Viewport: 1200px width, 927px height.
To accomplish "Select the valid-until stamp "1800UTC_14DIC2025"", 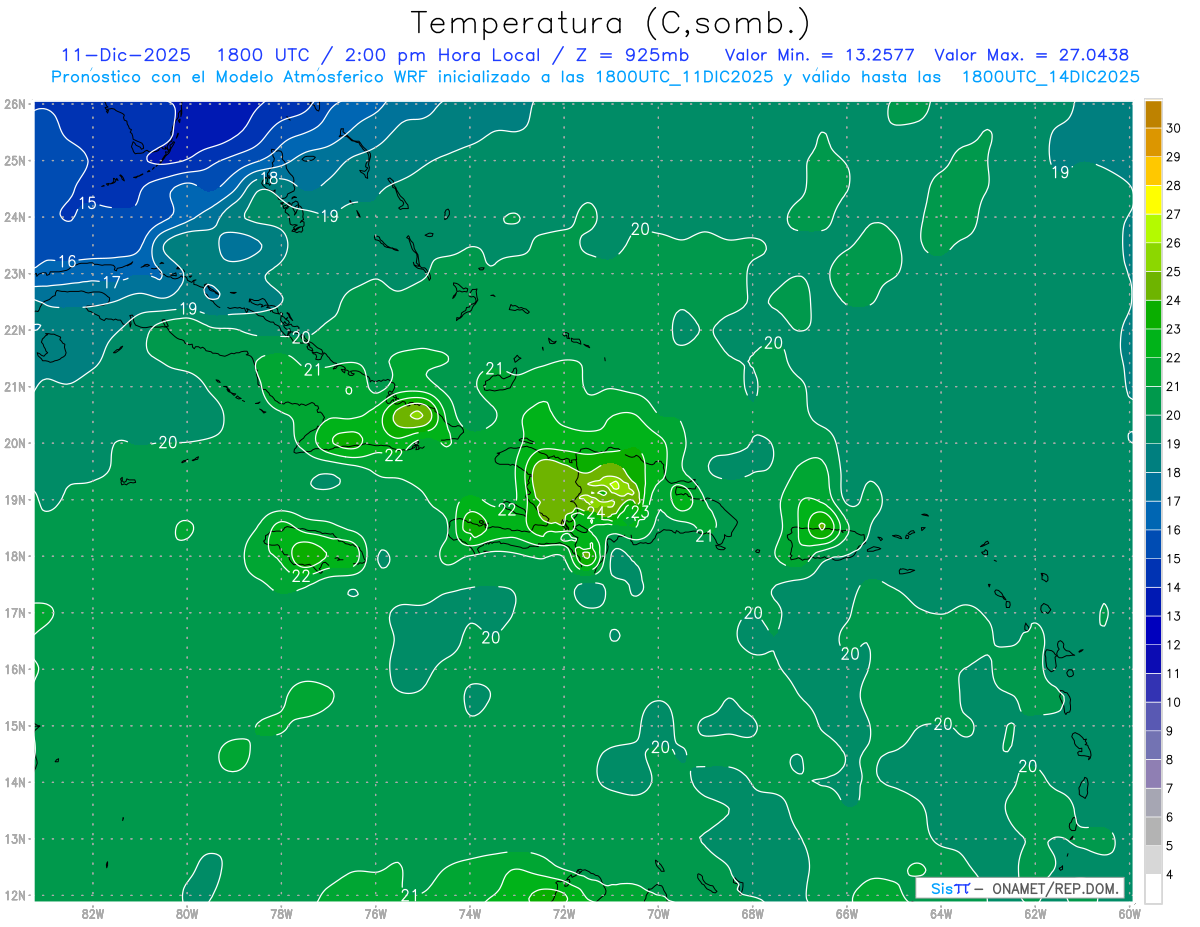I will click(1050, 77).
